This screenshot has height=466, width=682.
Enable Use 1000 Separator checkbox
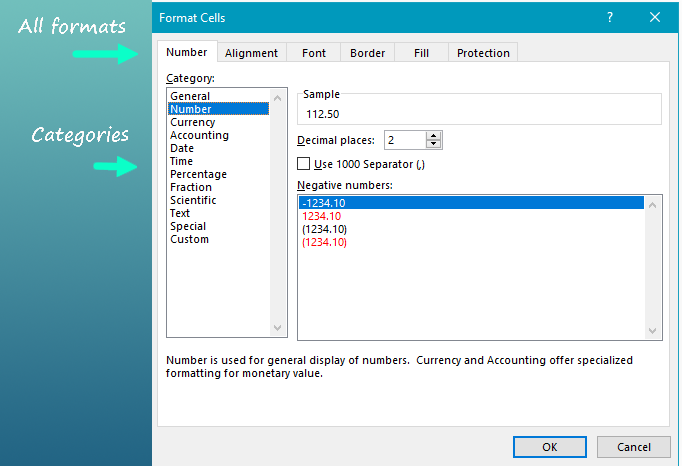point(303,164)
